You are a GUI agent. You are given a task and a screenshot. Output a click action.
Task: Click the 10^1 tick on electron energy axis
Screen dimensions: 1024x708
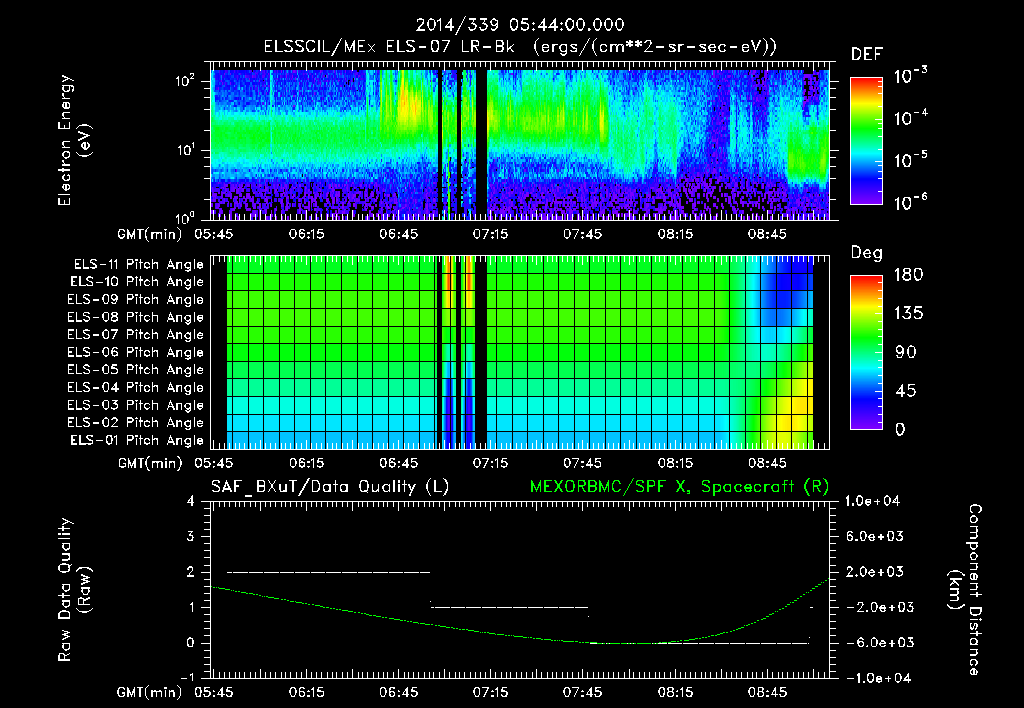click(185, 150)
